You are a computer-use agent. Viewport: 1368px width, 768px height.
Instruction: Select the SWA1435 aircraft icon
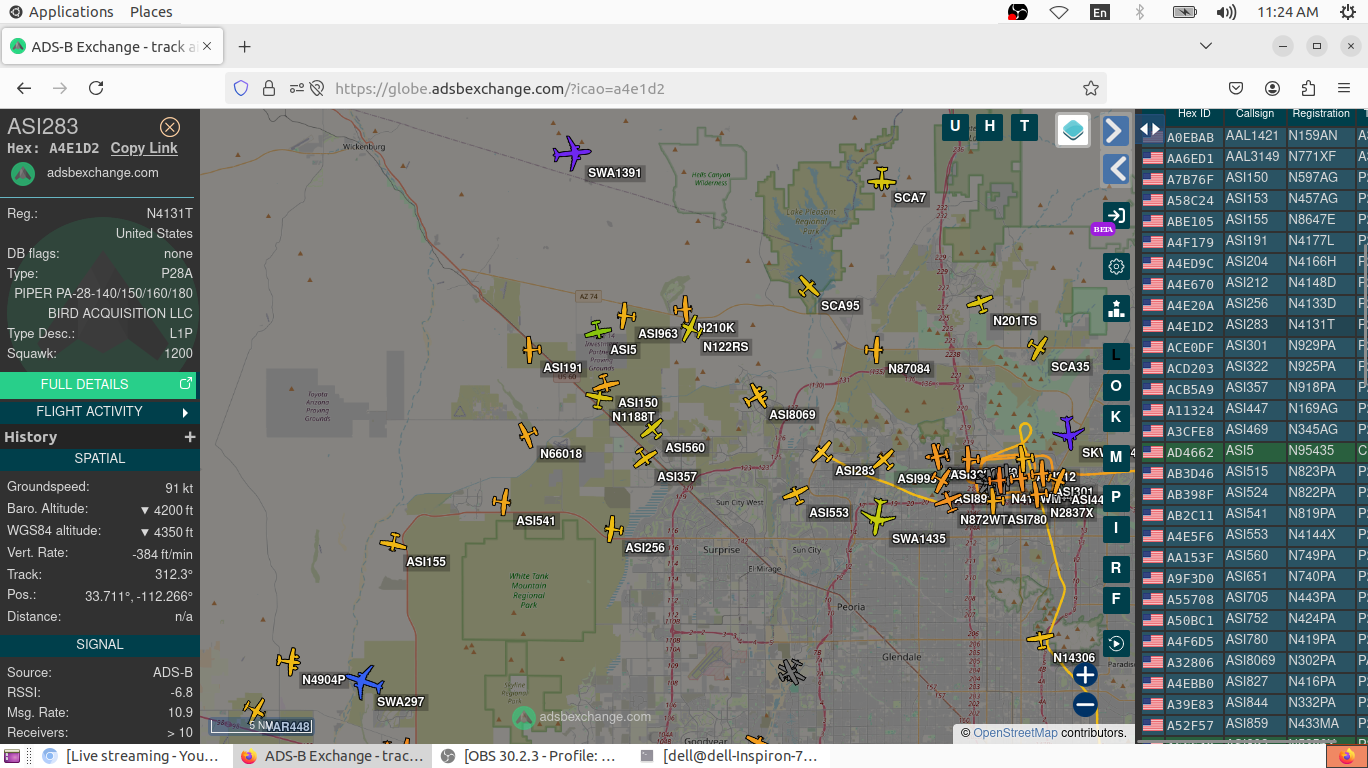click(x=878, y=517)
